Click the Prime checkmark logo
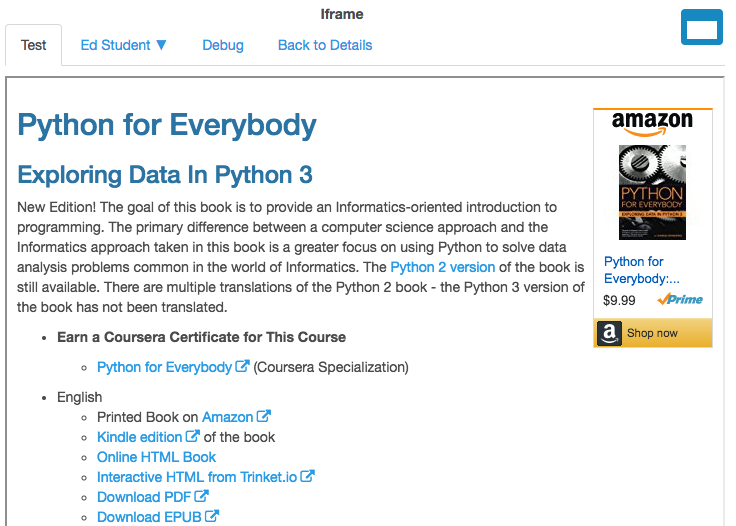 680,299
